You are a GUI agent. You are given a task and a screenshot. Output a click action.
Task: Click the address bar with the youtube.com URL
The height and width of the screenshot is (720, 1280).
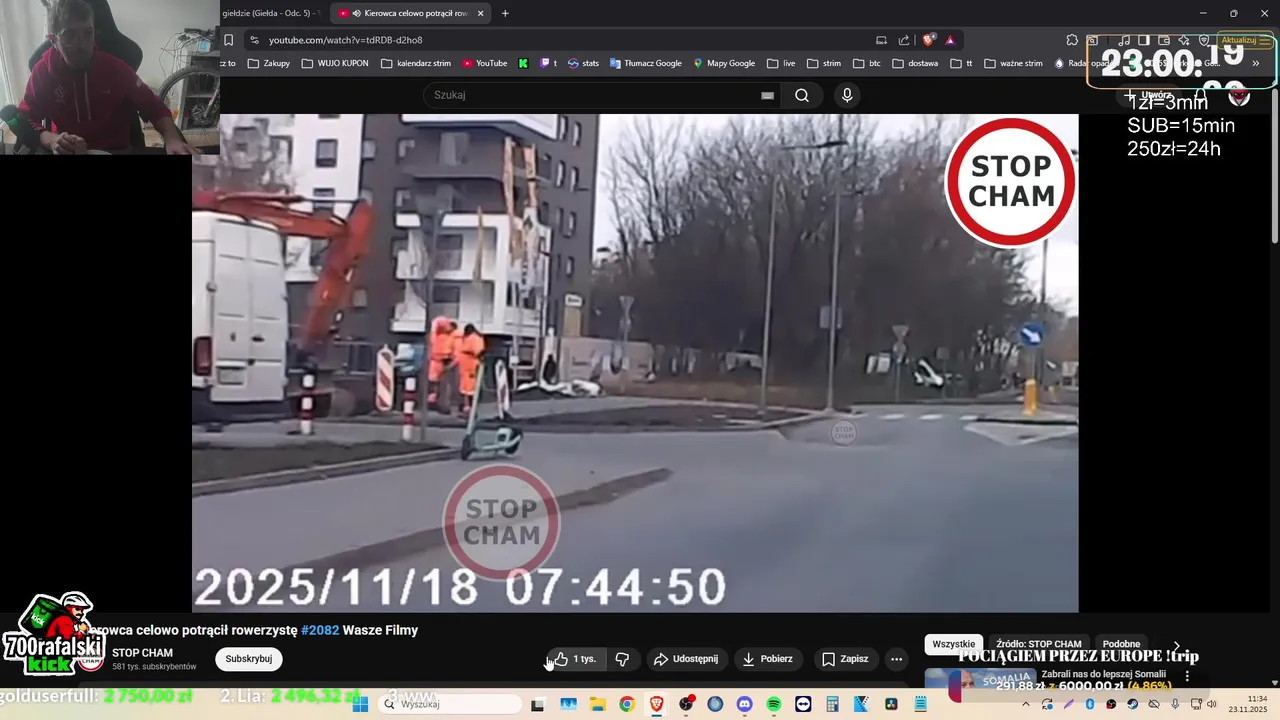coord(560,40)
